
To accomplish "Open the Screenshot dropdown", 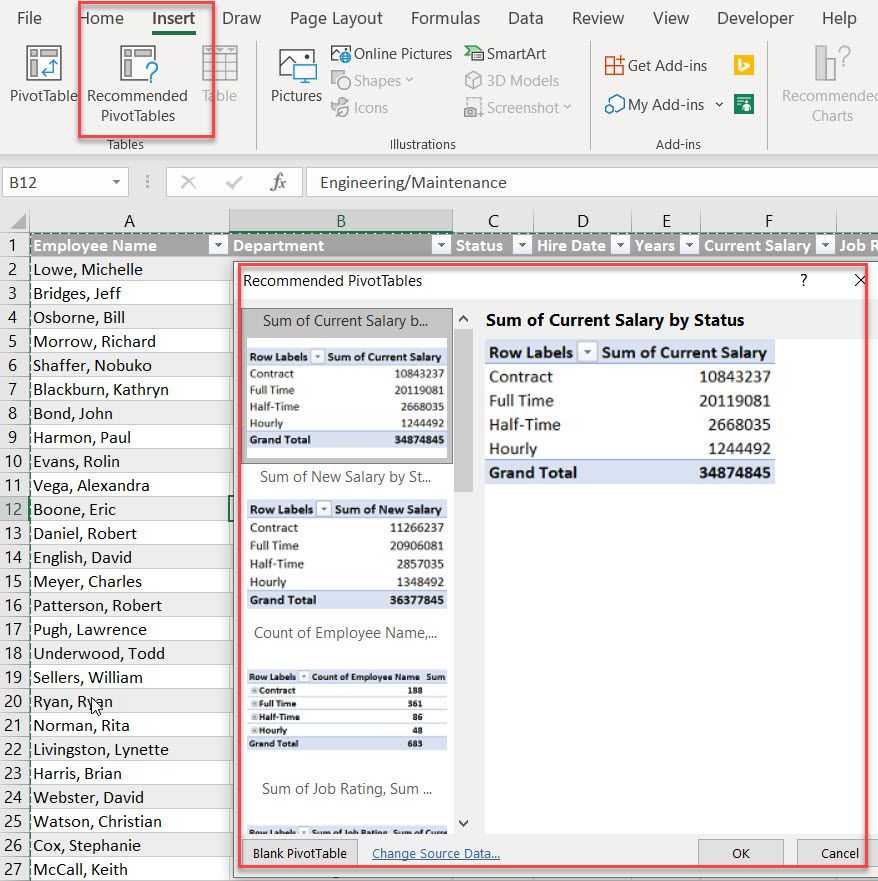I will click(x=517, y=107).
